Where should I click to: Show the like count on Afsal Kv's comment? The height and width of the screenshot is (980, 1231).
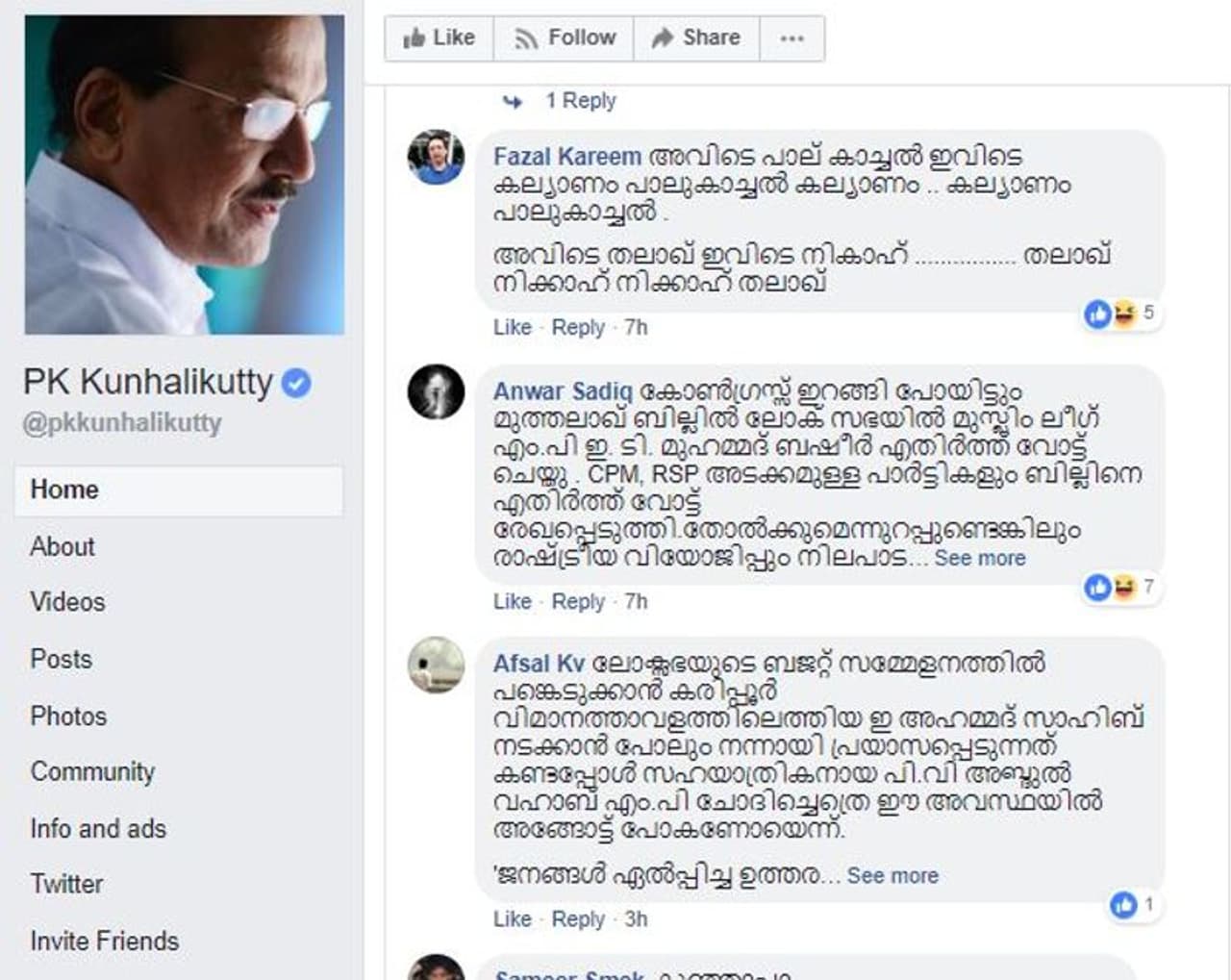click(1133, 904)
